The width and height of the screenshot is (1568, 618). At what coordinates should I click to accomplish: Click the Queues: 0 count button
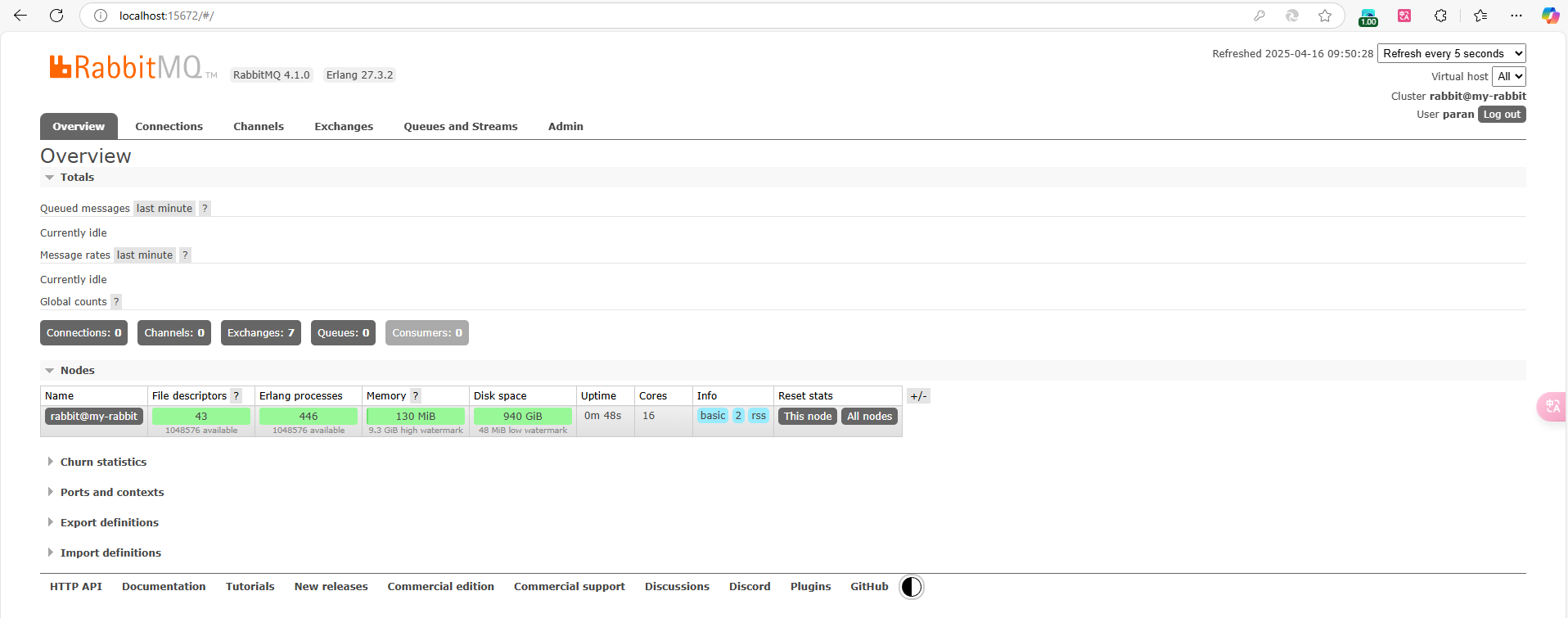[343, 333]
